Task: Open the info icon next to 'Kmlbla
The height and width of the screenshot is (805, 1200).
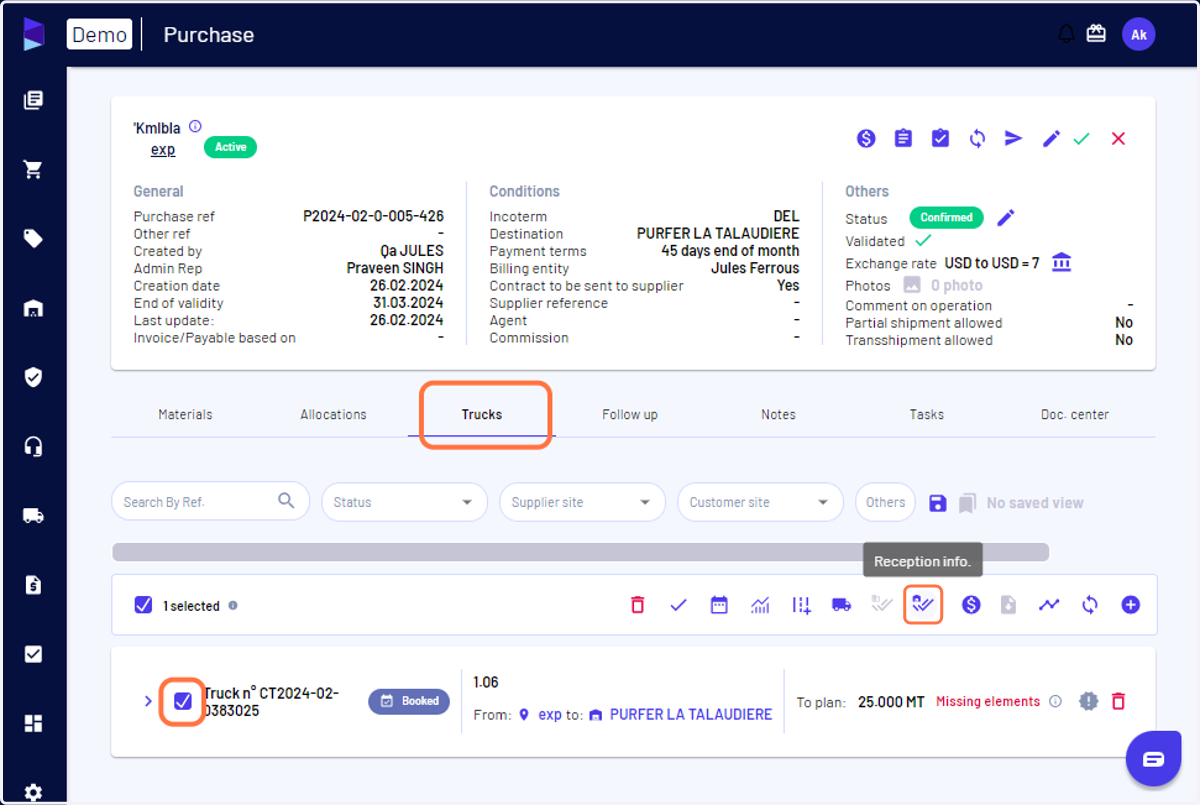Action: point(195,126)
